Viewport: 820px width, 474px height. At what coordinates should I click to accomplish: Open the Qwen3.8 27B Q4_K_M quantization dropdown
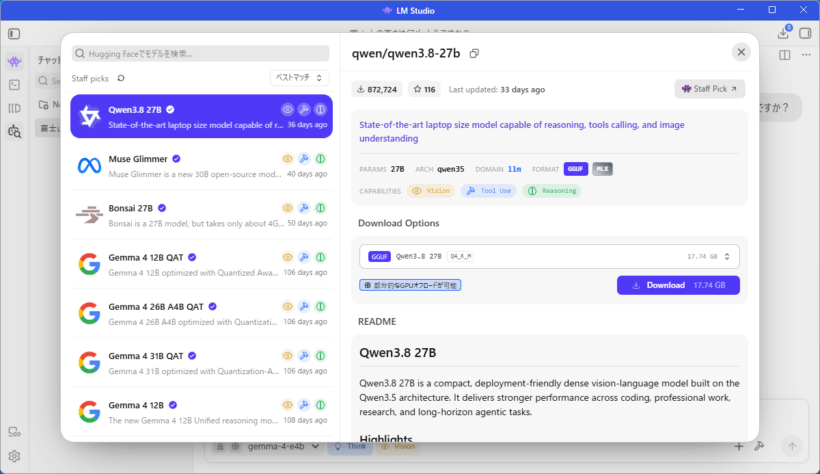pyautogui.click(x=549, y=256)
